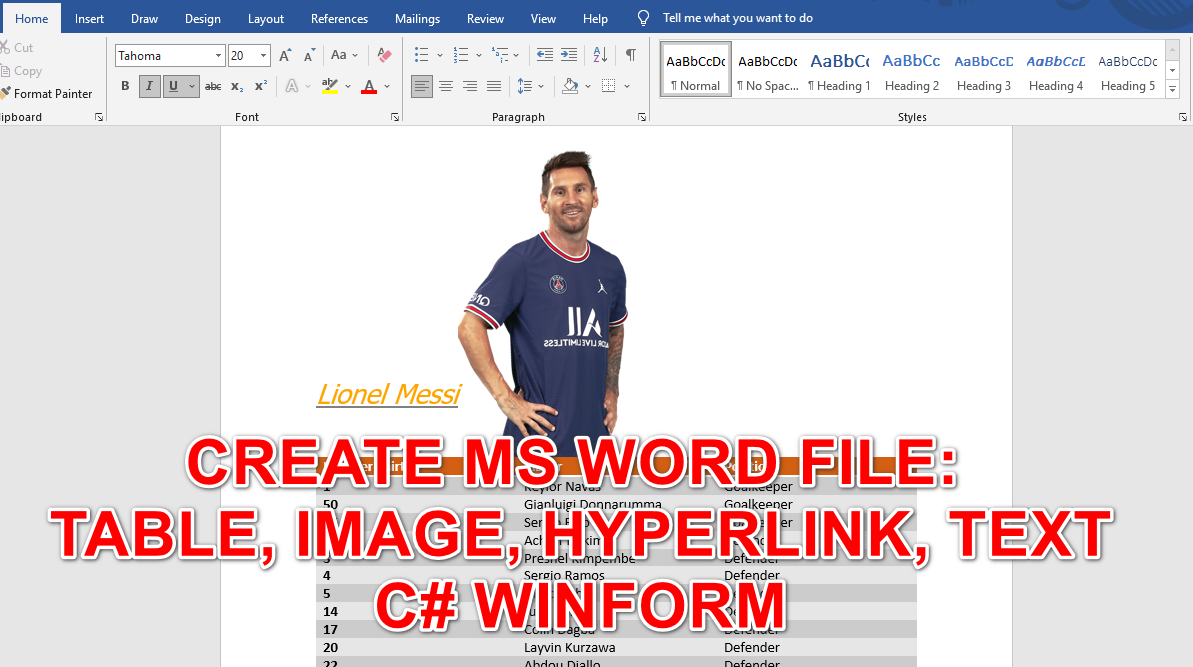Show paragraph marks with the pilcrow icon

(x=631, y=55)
